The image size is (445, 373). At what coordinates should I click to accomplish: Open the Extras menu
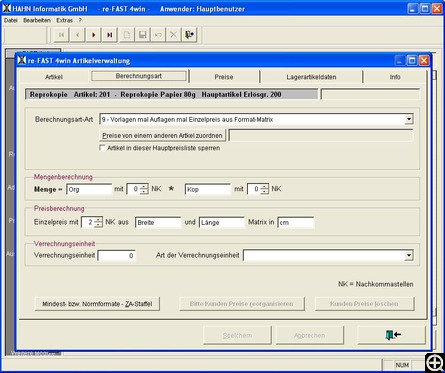tap(64, 20)
